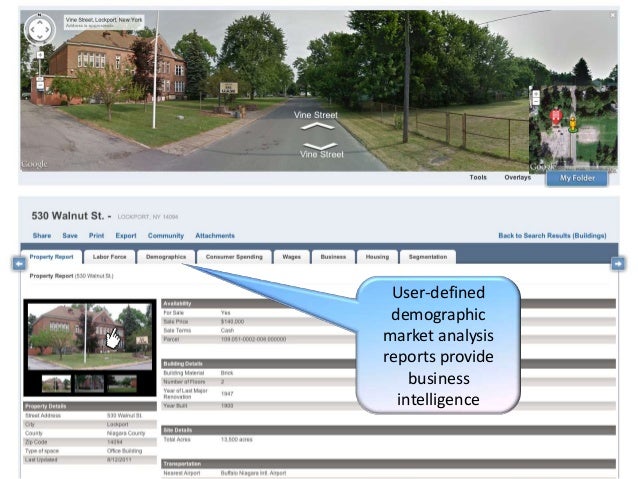Click the left blue navigation arrow

(17, 263)
